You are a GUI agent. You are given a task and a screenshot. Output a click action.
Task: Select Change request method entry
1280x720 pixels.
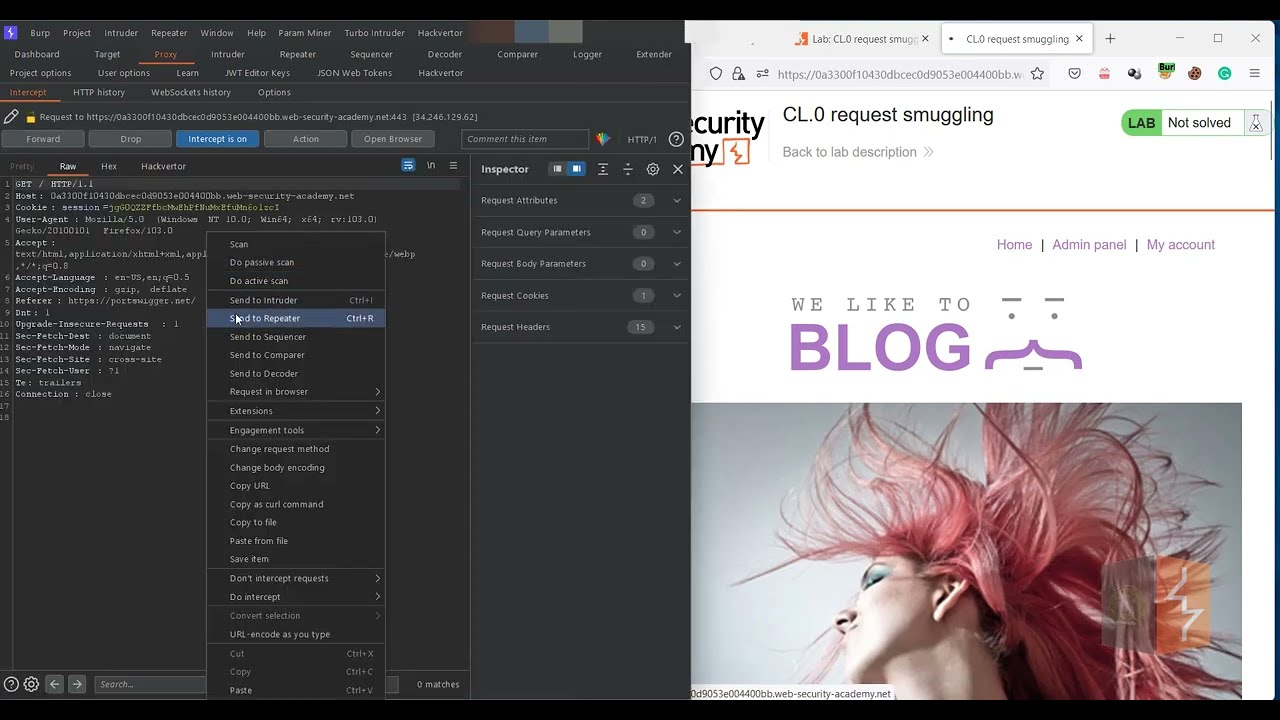pos(296,449)
